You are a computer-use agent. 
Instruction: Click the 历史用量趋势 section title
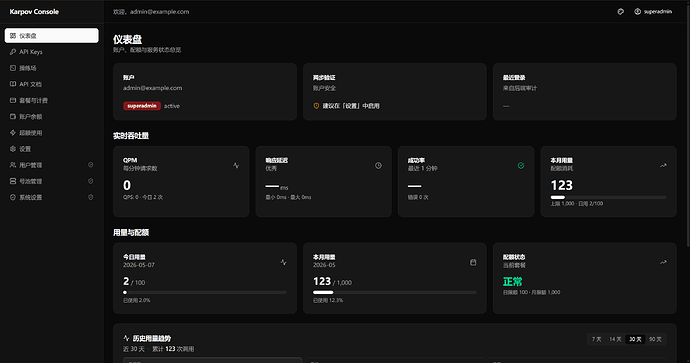(x=152, y=338)
